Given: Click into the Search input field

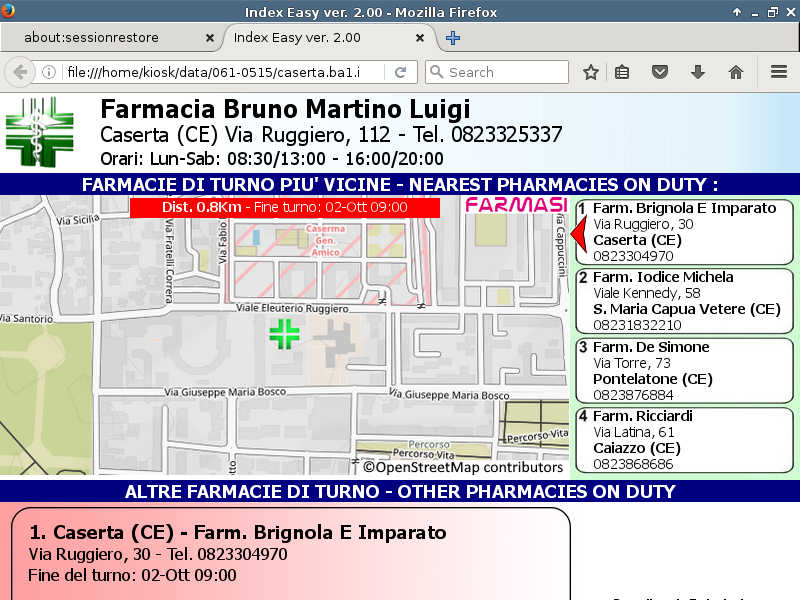Looking at the screenshot, I should click(505, 72).
